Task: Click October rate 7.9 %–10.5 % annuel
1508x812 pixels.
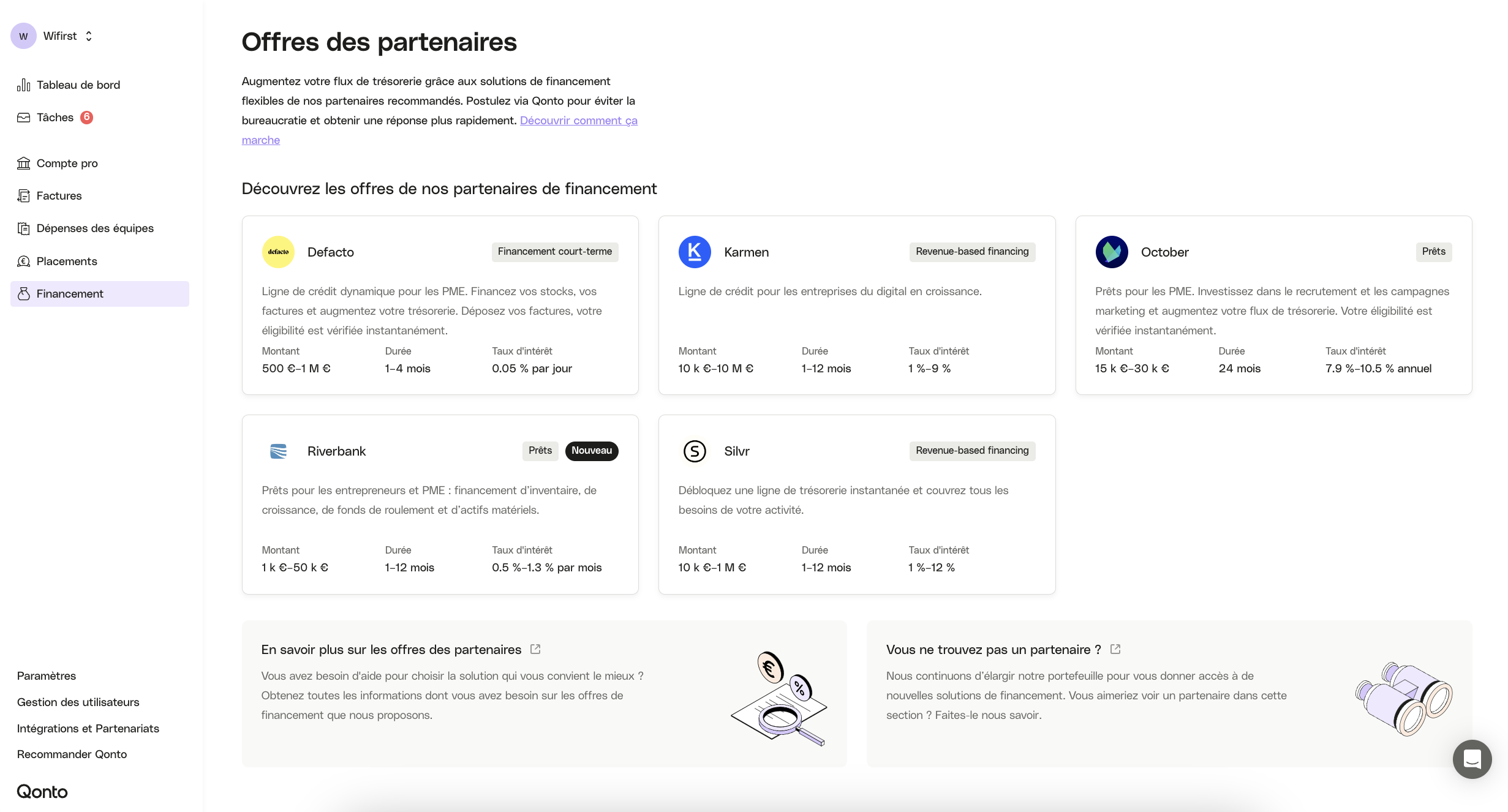Action: [1379, 369]
